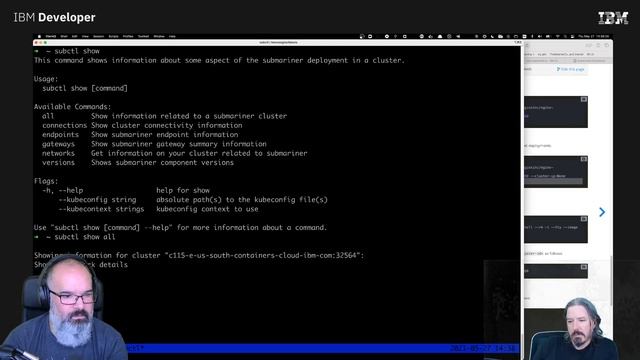This screenshot has width=640, height=360.
Task: Click the '--kubeconfig string' flag line
Action: click(x=193, y=200)
